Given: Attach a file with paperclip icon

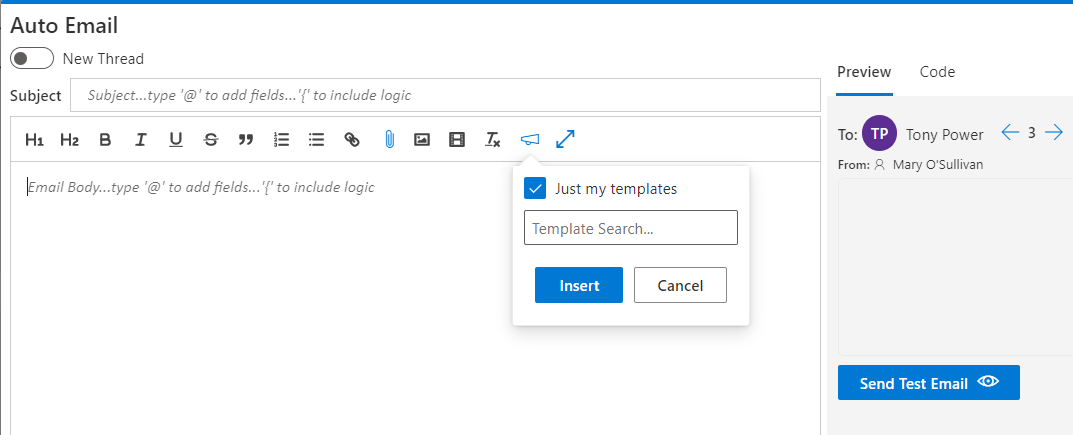Looking at the screenshot, I should tap(389, 140).
